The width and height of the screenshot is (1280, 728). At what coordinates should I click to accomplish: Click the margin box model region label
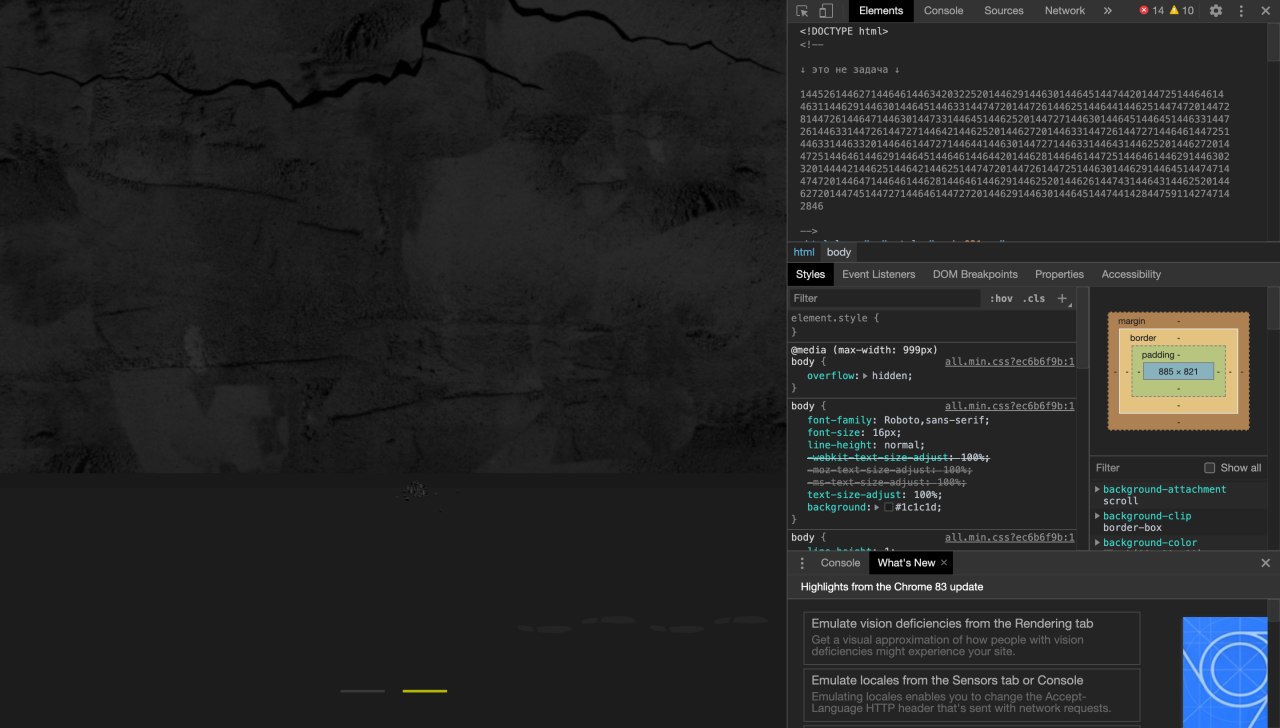tap(1132, 321)
